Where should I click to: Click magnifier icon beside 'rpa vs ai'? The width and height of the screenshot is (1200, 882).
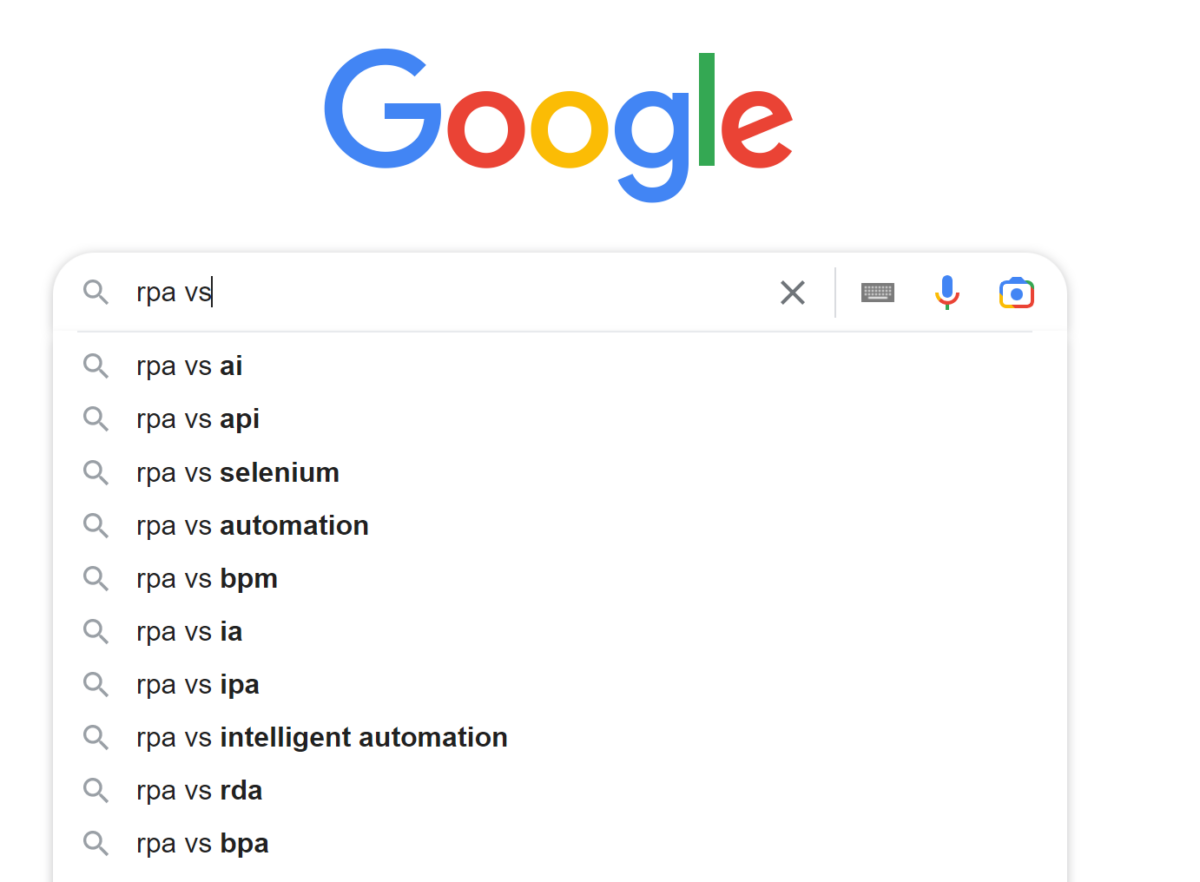click(95, 366)
